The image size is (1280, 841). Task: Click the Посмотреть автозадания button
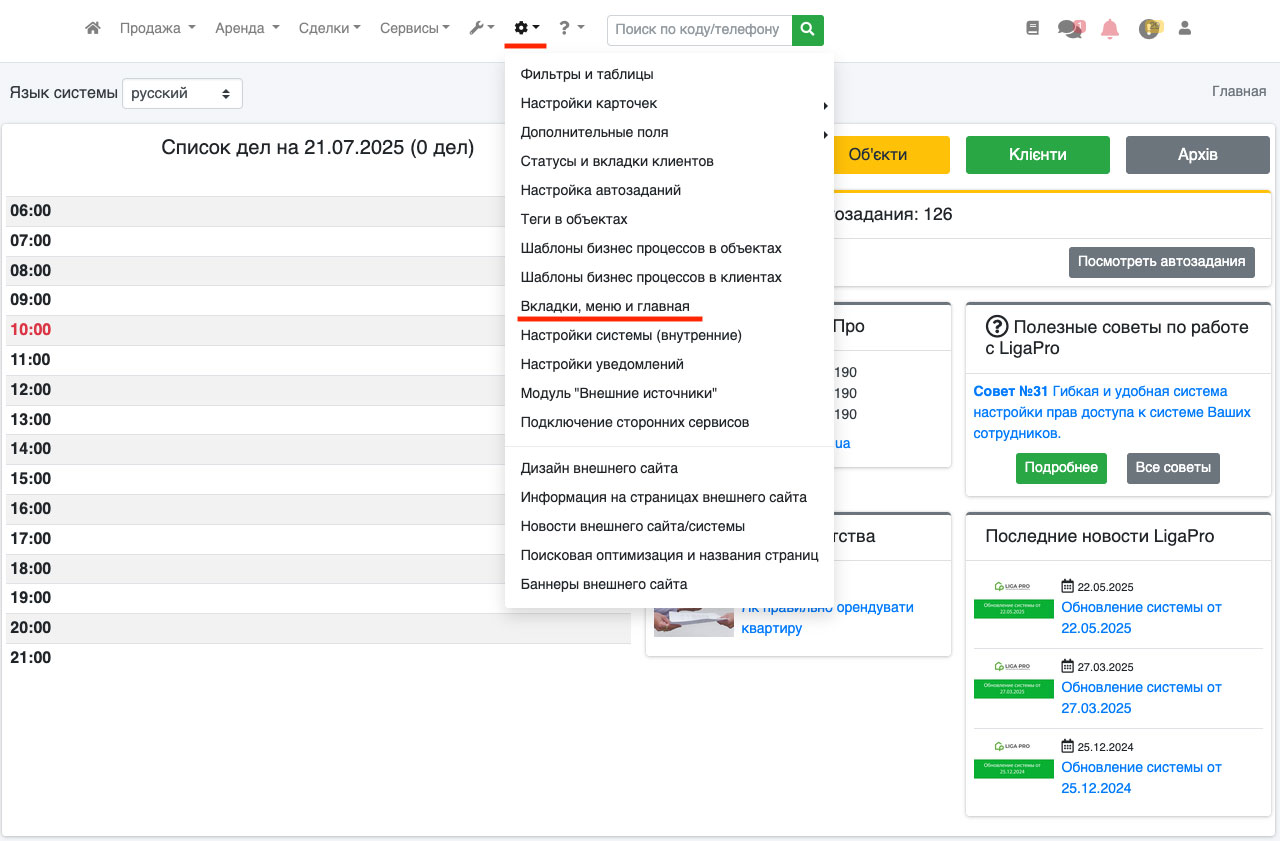(1161, 262)
